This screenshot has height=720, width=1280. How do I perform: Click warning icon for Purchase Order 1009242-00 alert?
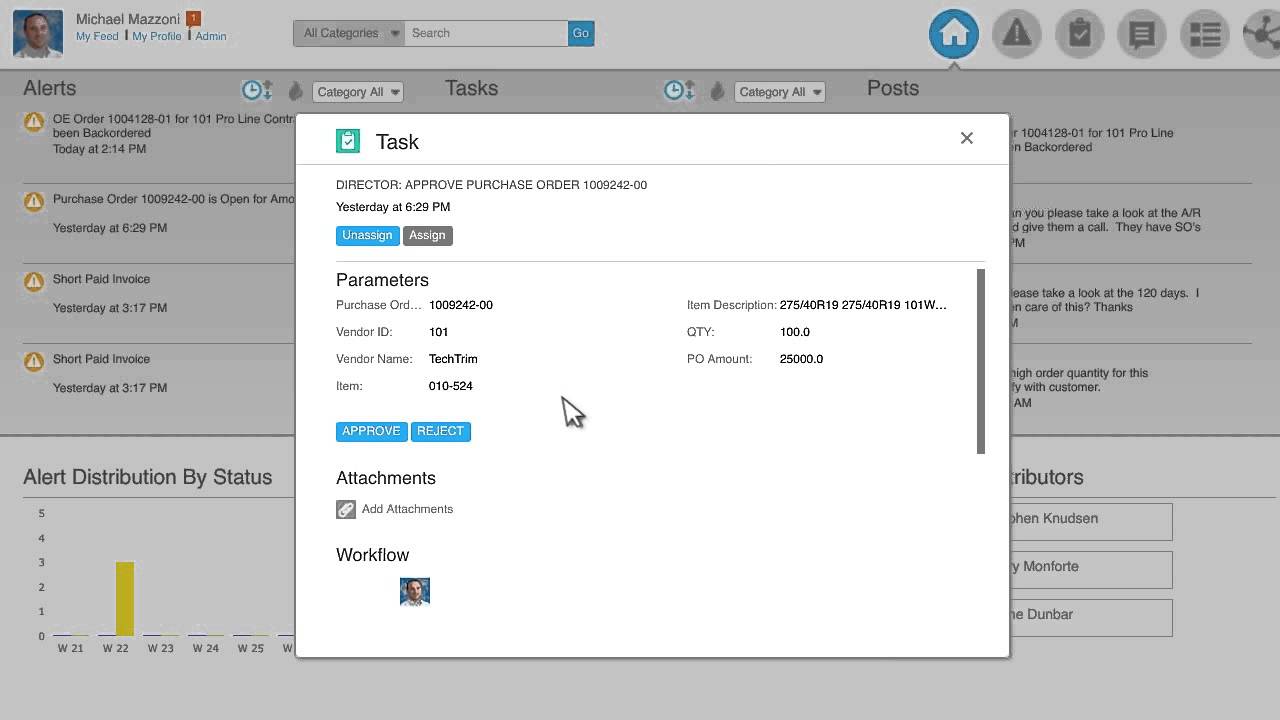point(34,201)
